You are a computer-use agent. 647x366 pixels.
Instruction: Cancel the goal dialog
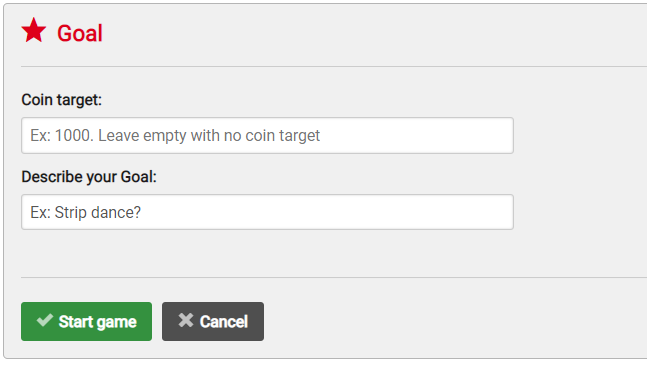point(213,321)
